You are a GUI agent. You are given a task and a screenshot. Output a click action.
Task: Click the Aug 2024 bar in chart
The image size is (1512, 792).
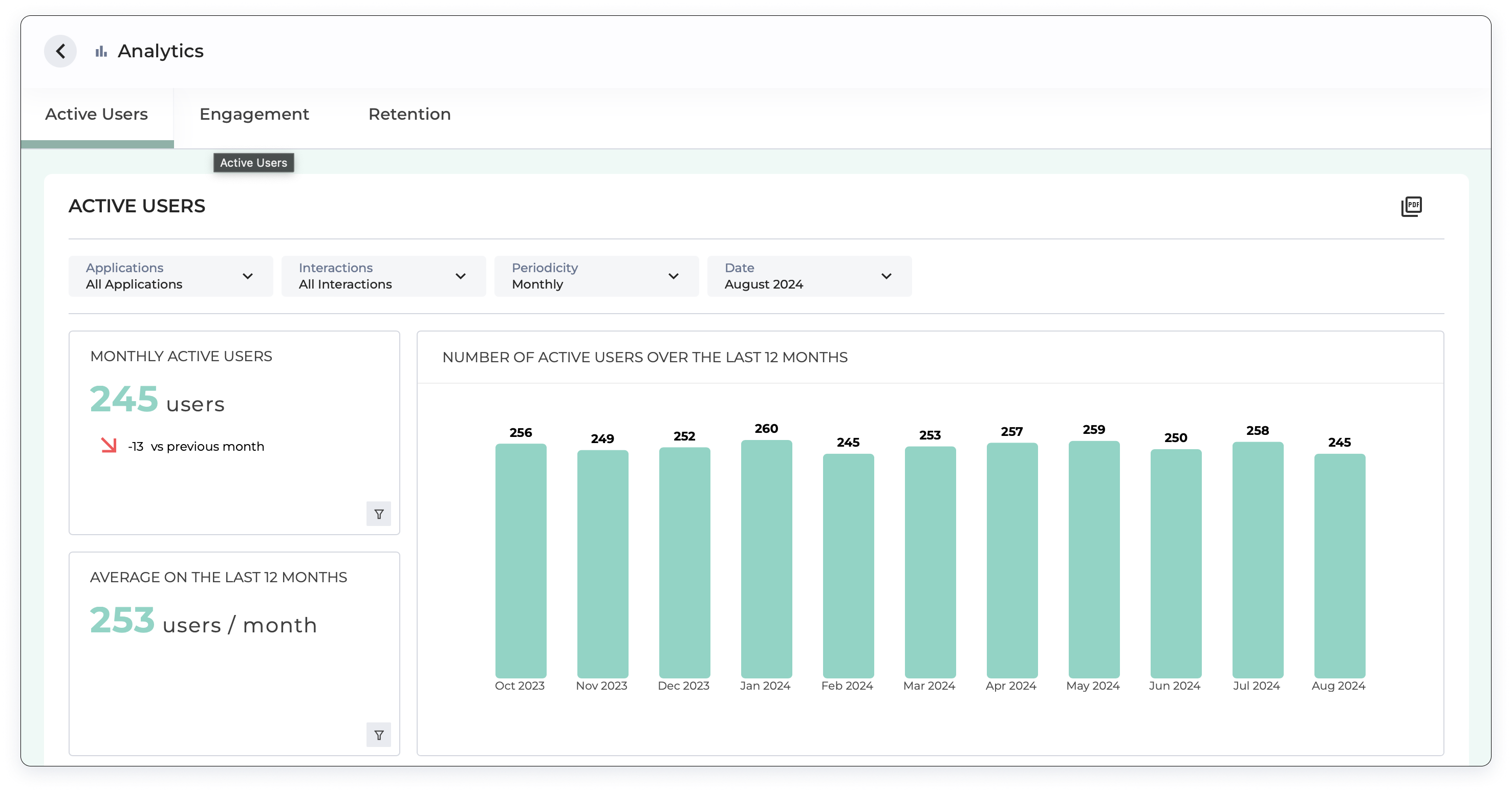(x=1340, y=565)
